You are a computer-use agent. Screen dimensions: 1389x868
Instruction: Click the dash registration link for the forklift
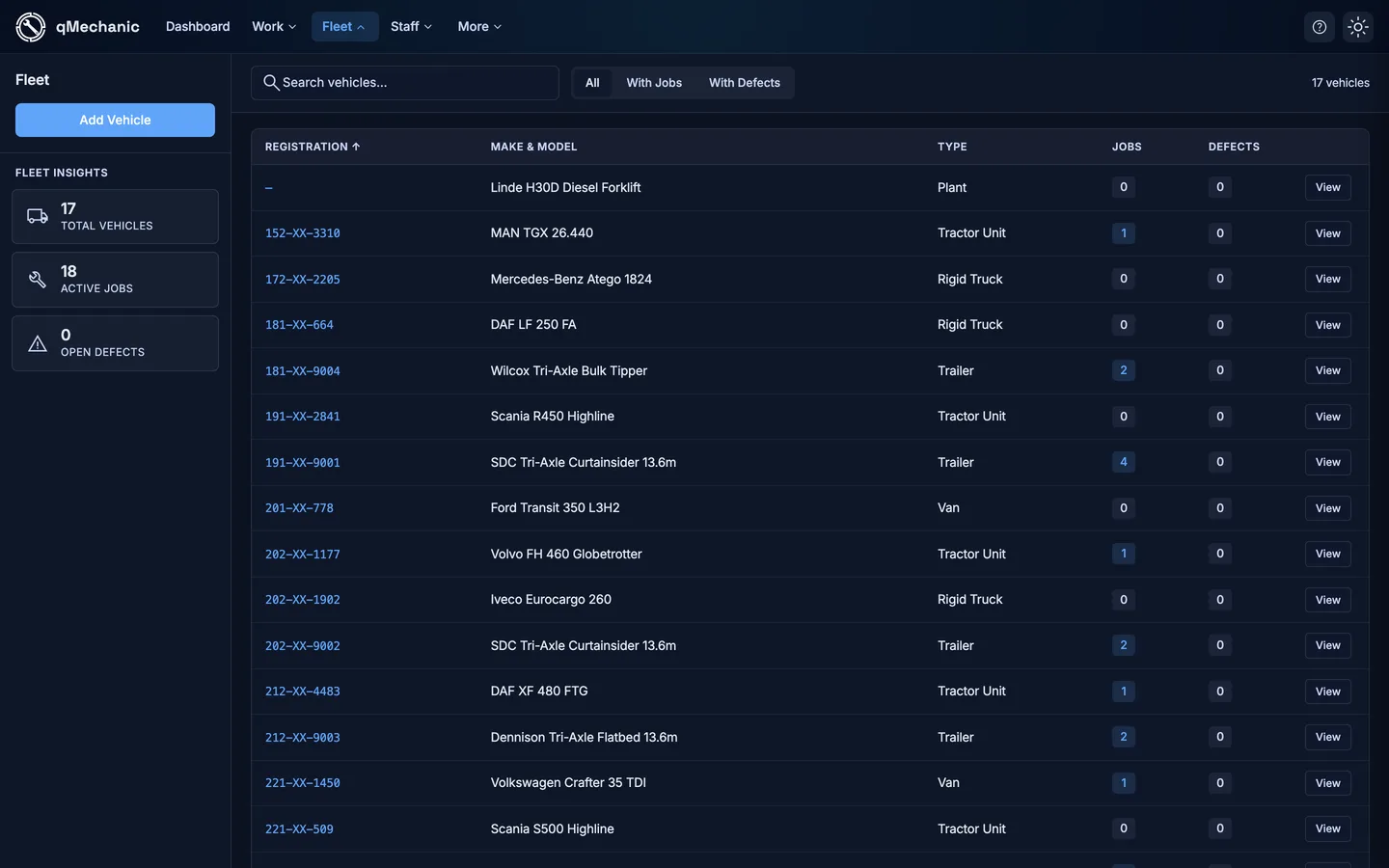point(269,188)
